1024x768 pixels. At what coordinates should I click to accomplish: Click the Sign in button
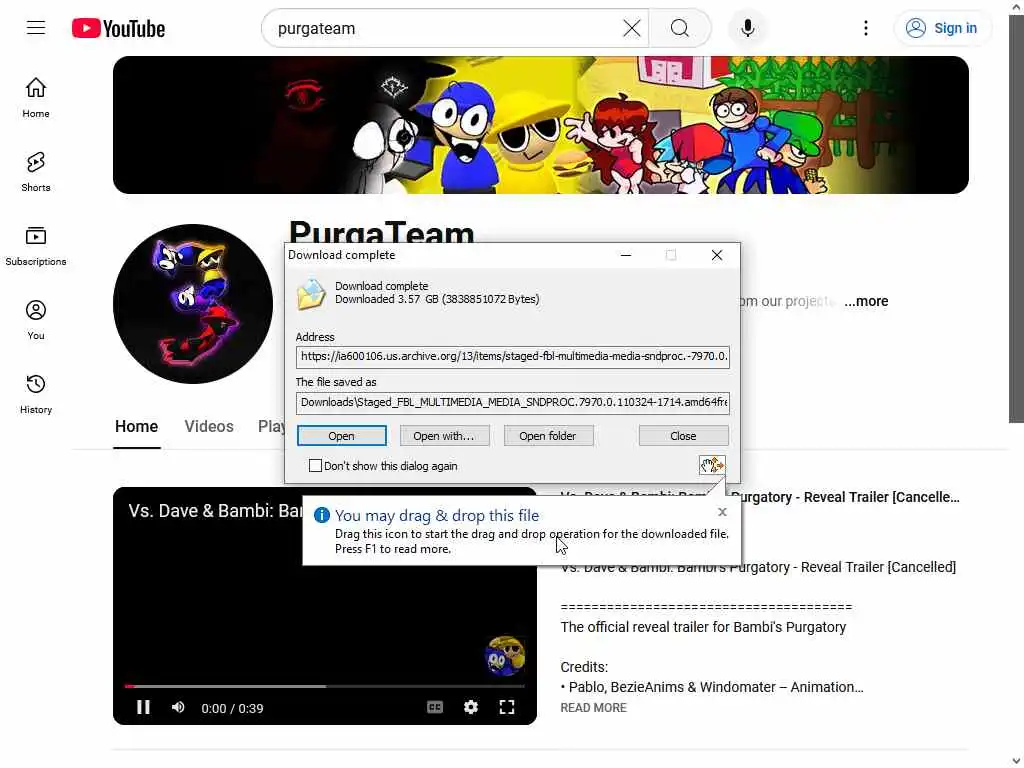click(941, 28)
